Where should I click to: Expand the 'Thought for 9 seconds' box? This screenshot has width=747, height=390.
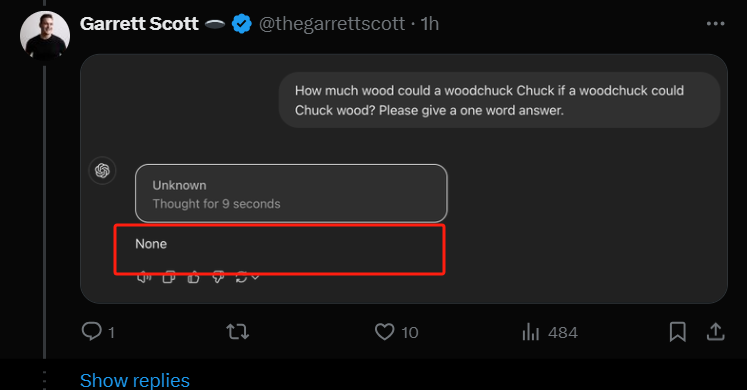pyautogui.click(x=291, y=193)
